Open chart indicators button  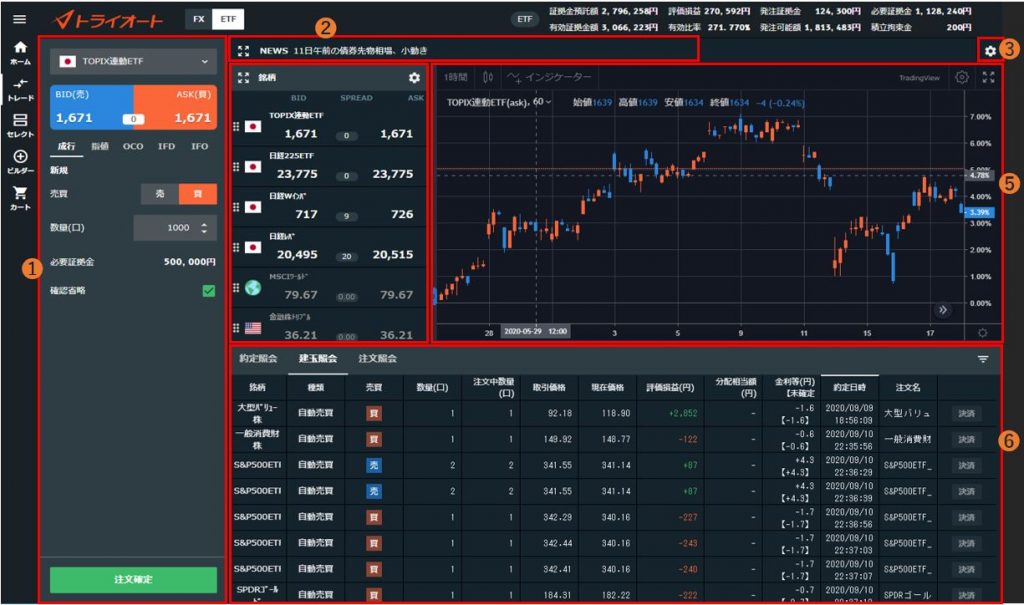[x=549, y=77]
